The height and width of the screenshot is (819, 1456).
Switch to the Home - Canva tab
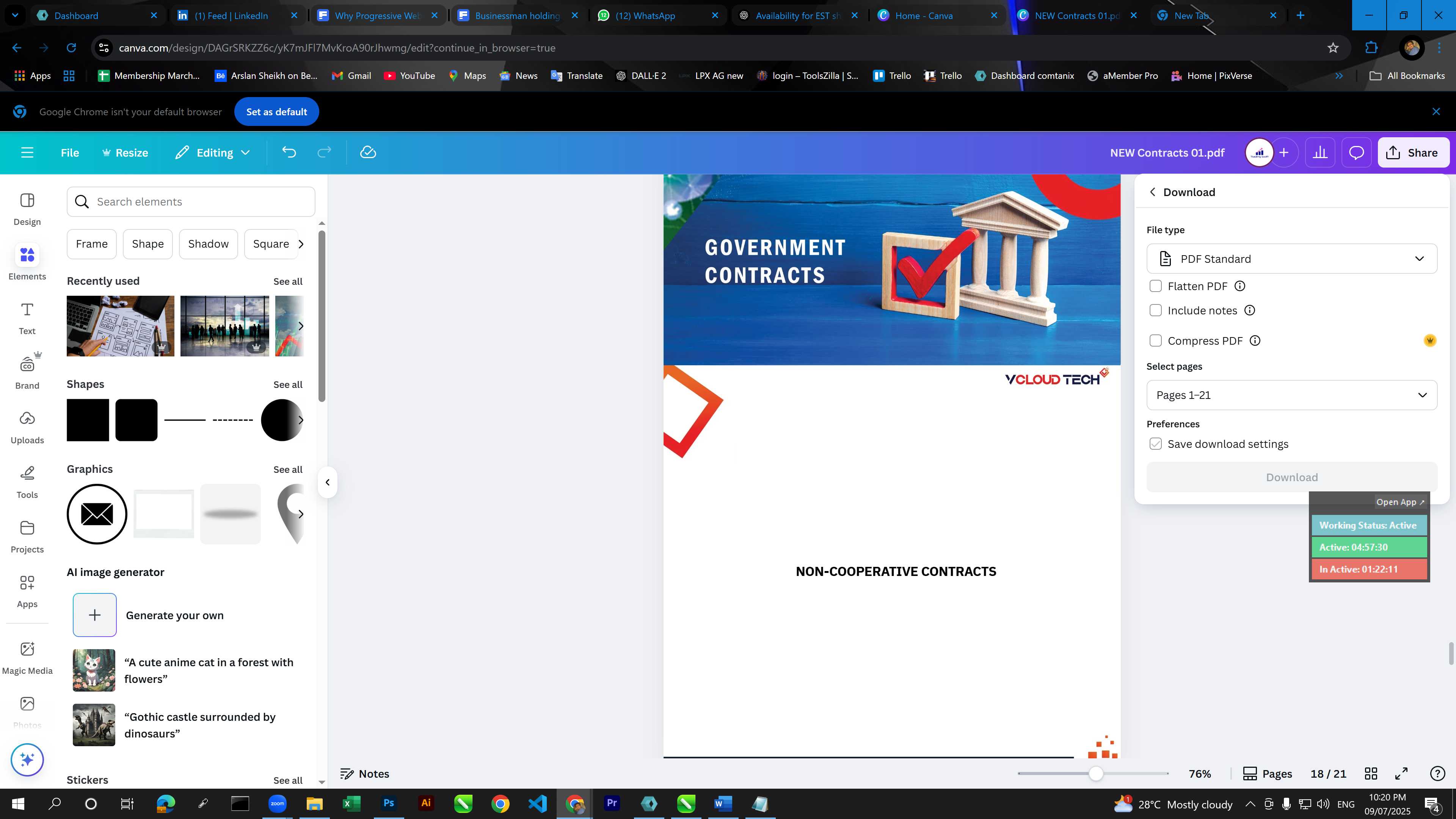[939, 15]
